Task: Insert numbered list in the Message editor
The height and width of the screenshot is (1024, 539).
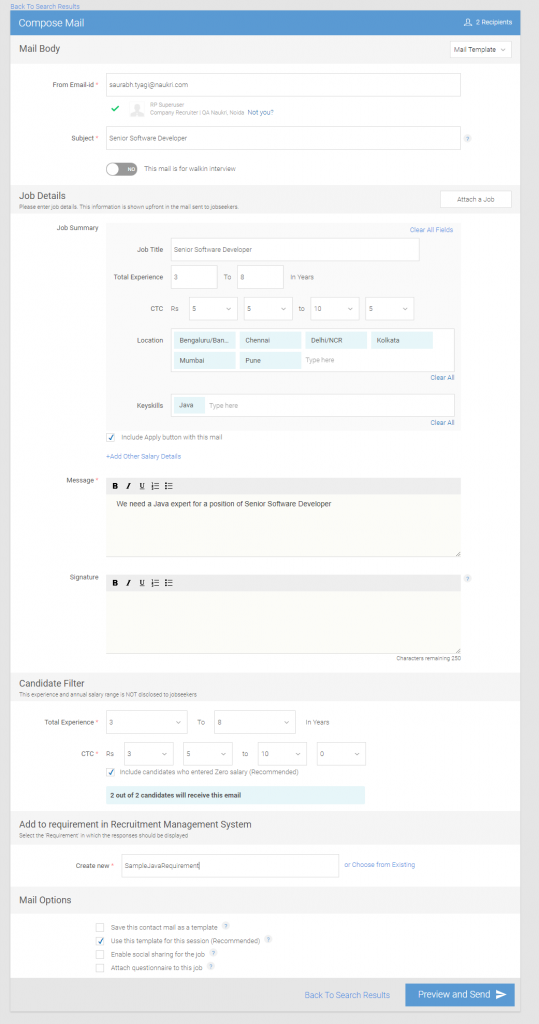Action: pyautogui.click(x=155, y=486)
